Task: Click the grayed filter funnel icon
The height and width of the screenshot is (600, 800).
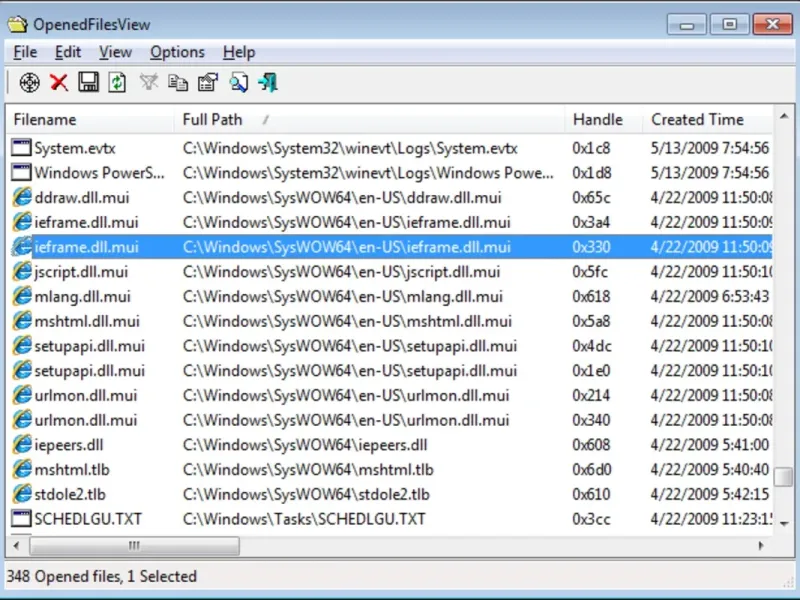Action: click(x=148, y=82)
